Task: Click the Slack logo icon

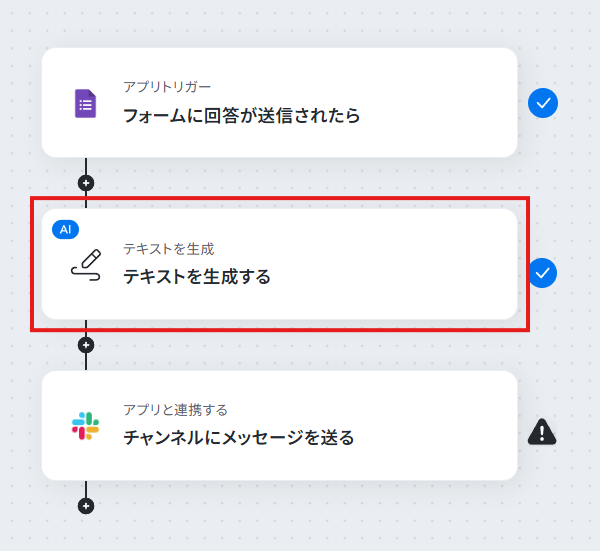Action: (85, 425)
